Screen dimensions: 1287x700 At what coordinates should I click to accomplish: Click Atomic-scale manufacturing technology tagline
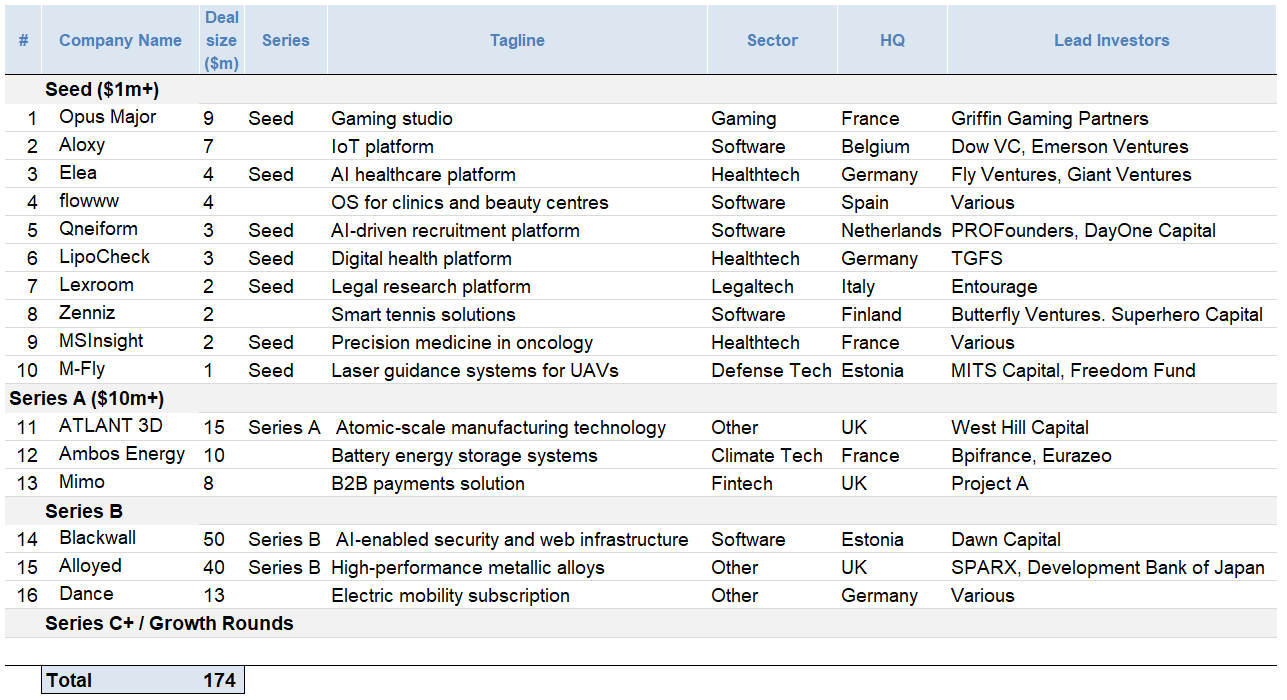click(501, 428)
